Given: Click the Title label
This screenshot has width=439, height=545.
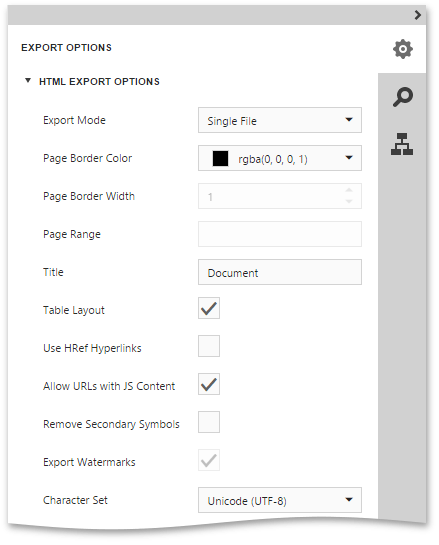Looking at the screenshot, I should pyautogui.click(x=53, y=272).
